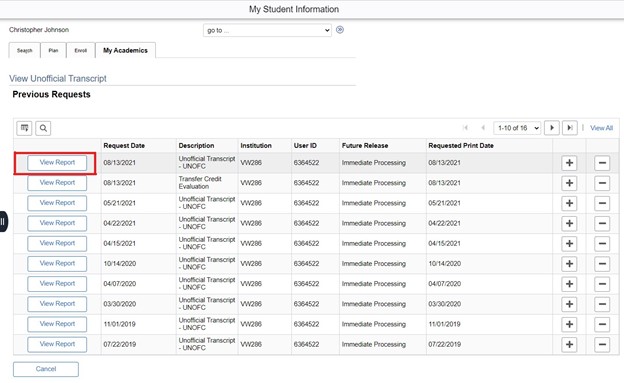This screenshot has width=624, height=383.
Task: Add row after Transfer Credit Evaluation
Action: (569, 183)
